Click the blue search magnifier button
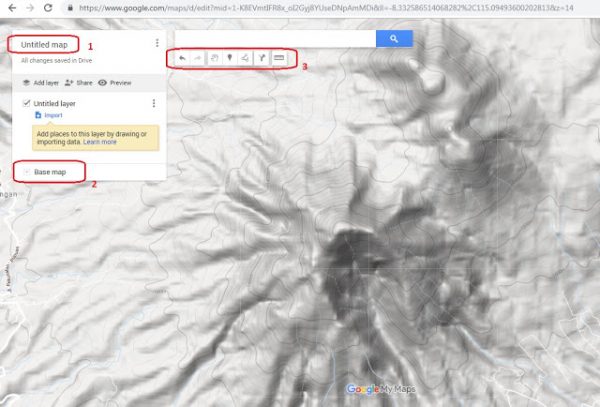The width and height of the screenshot is (600, 407). click(394, 38)
